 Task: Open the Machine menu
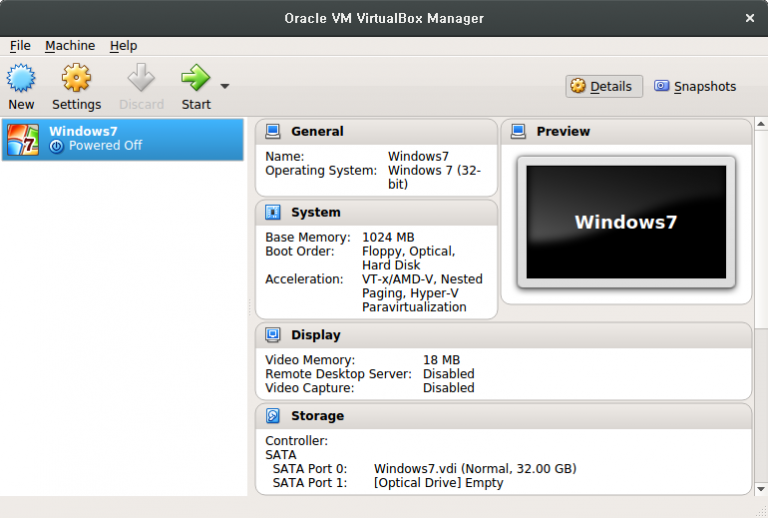(70, 46)
